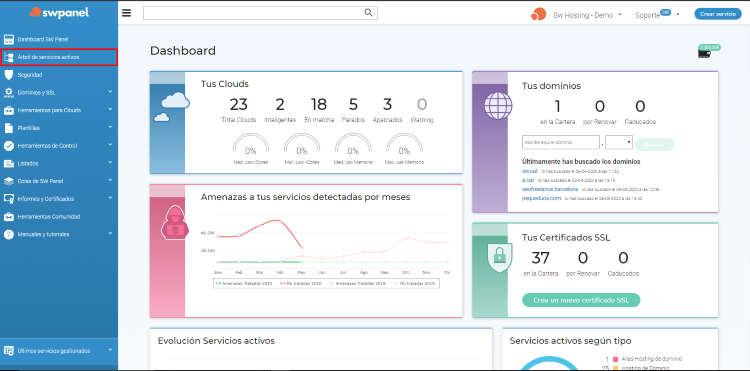Click the Árbol de servicios activos tree icon

point(9,57)
